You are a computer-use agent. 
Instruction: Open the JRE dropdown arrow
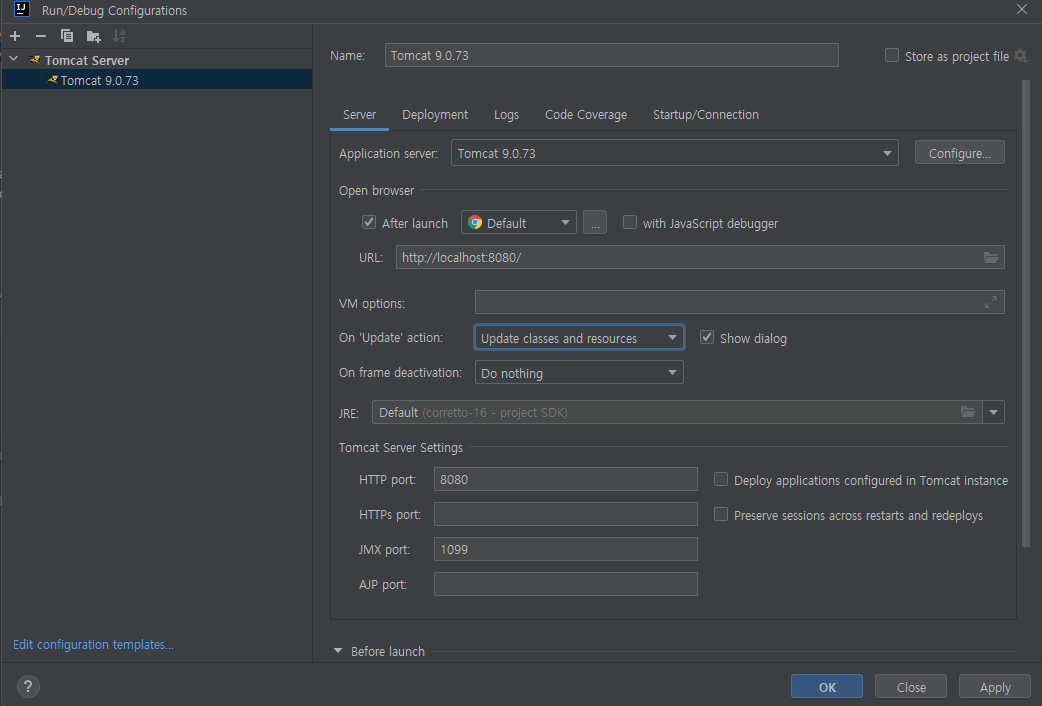pos(993,412)
